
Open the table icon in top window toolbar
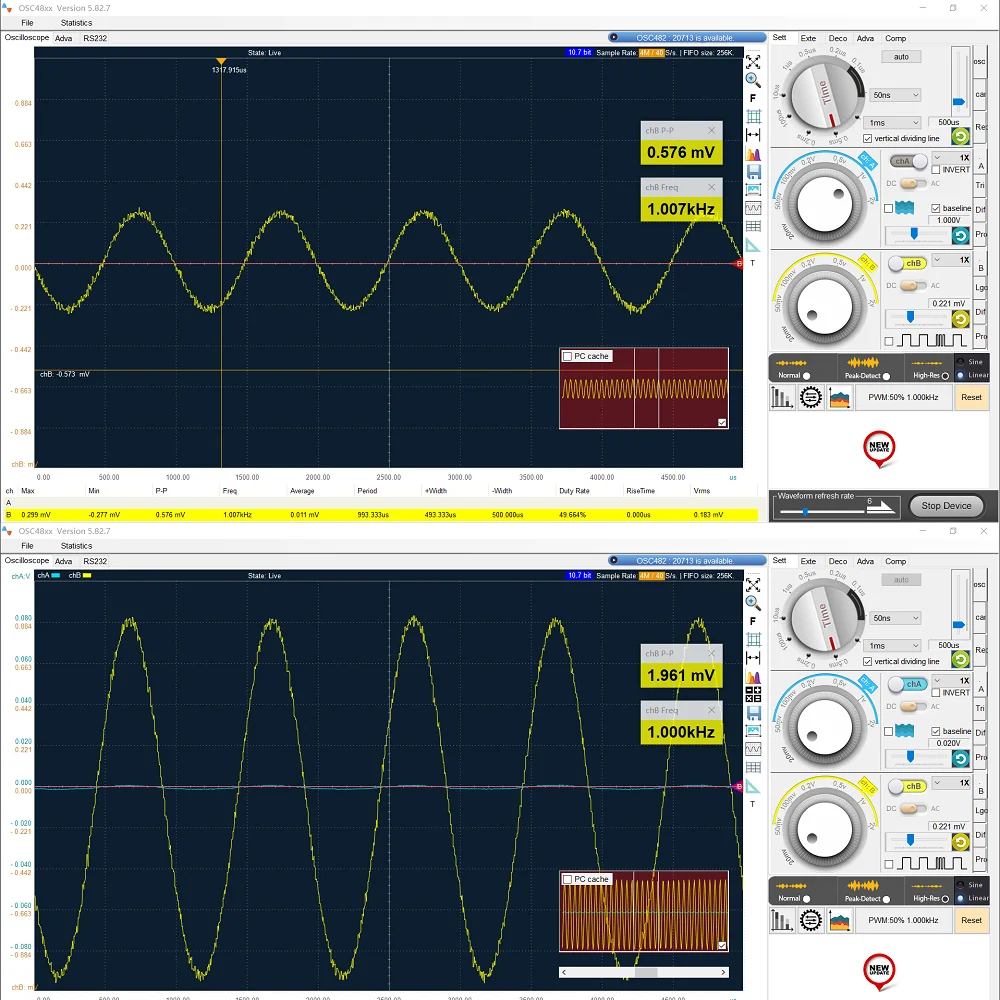pos(753,226)
